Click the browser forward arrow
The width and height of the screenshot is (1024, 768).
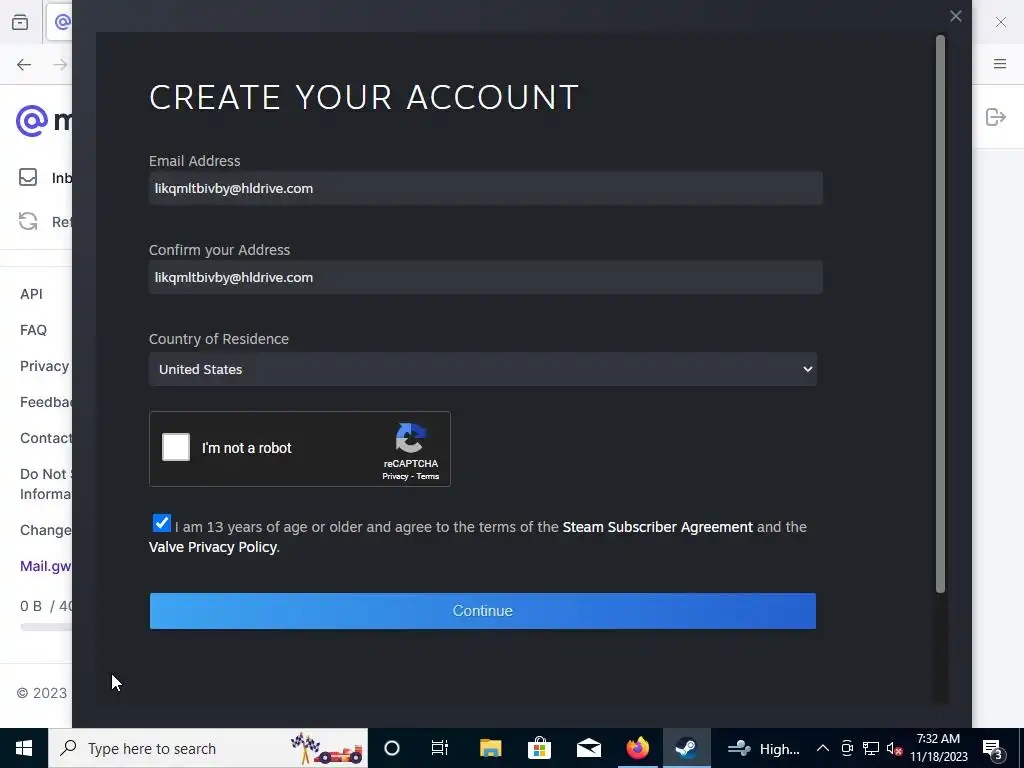60,64
